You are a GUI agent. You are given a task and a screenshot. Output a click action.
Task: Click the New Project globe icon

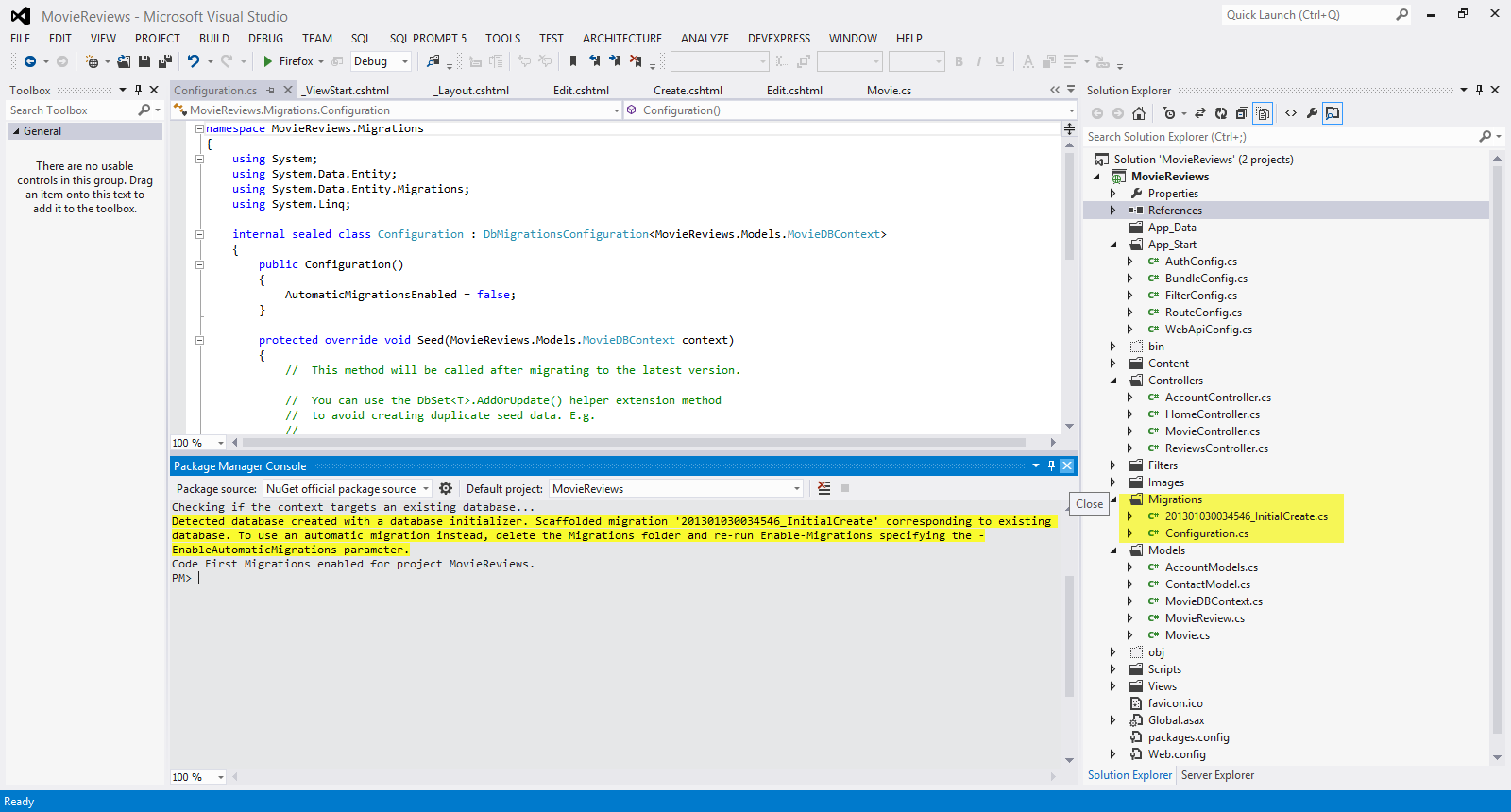tap(92, 61)
